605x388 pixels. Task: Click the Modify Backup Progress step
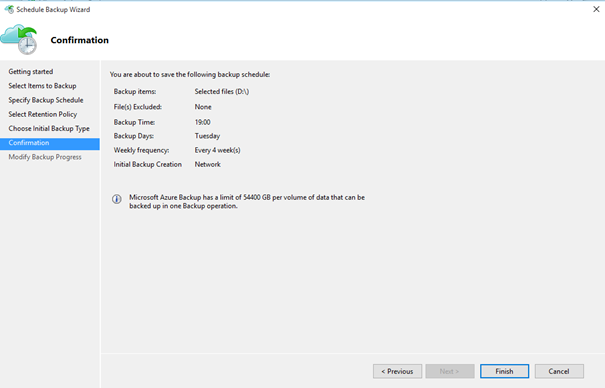(x=45, y=157)
